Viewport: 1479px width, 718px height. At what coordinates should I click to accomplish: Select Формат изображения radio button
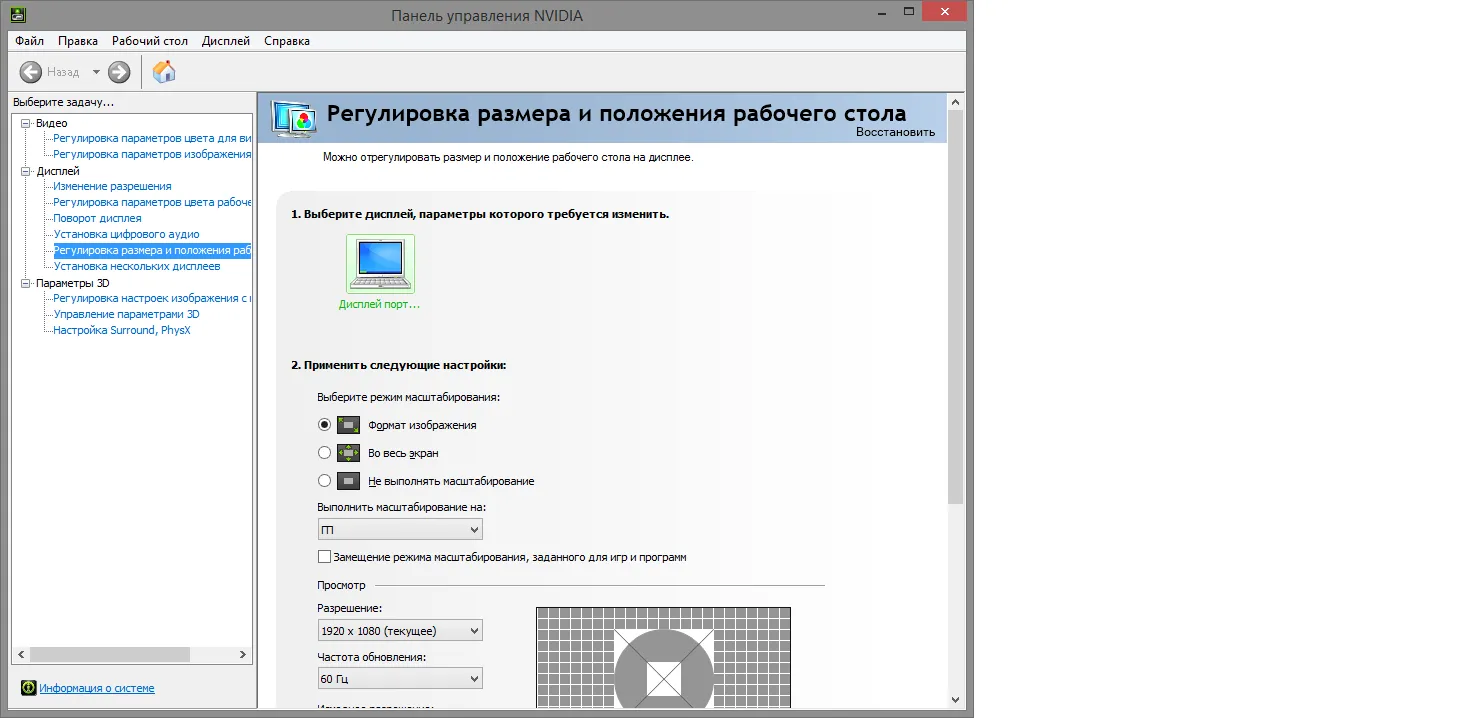tap(324, 424)
